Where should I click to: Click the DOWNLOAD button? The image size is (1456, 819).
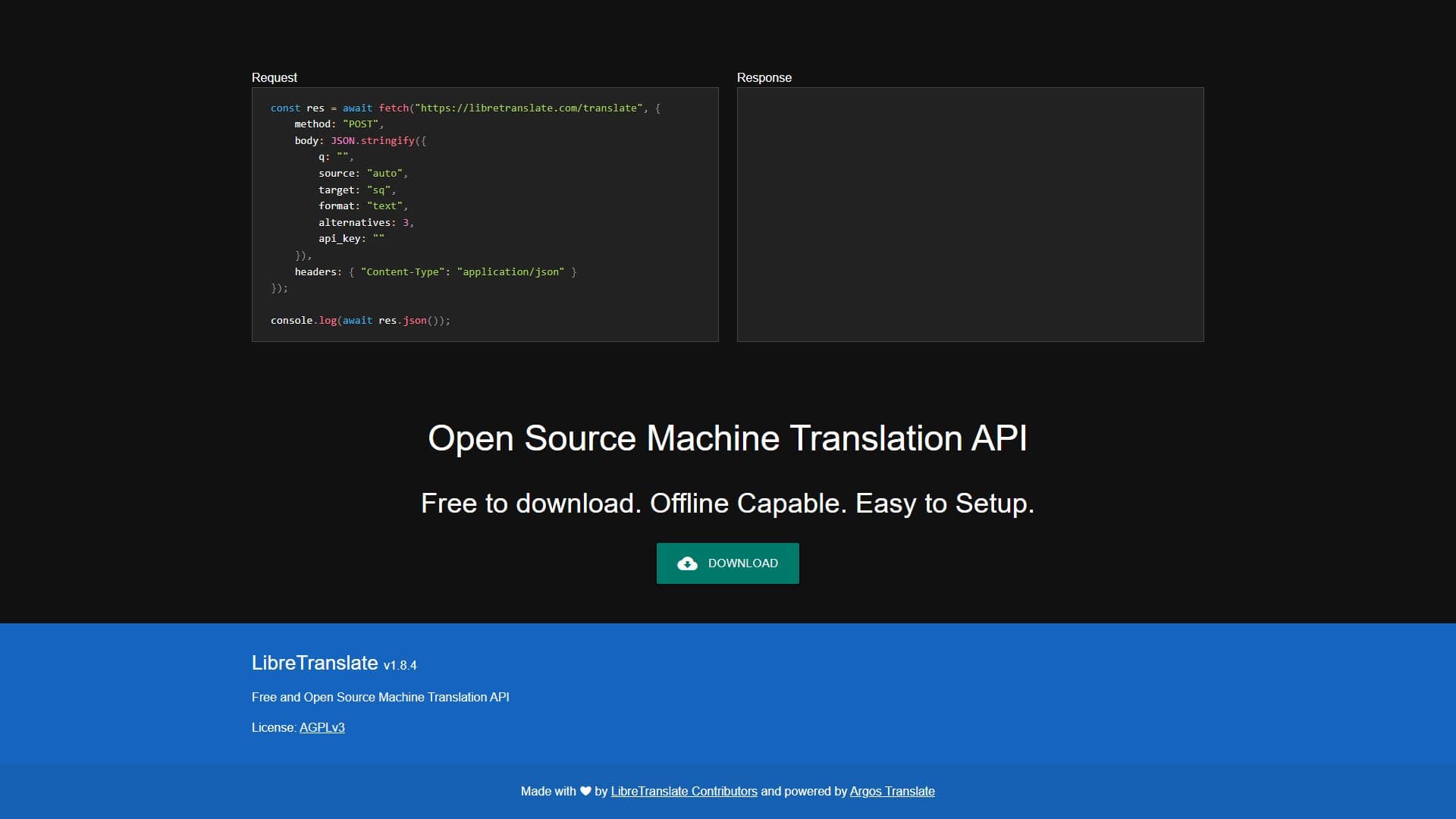[727, 563]
